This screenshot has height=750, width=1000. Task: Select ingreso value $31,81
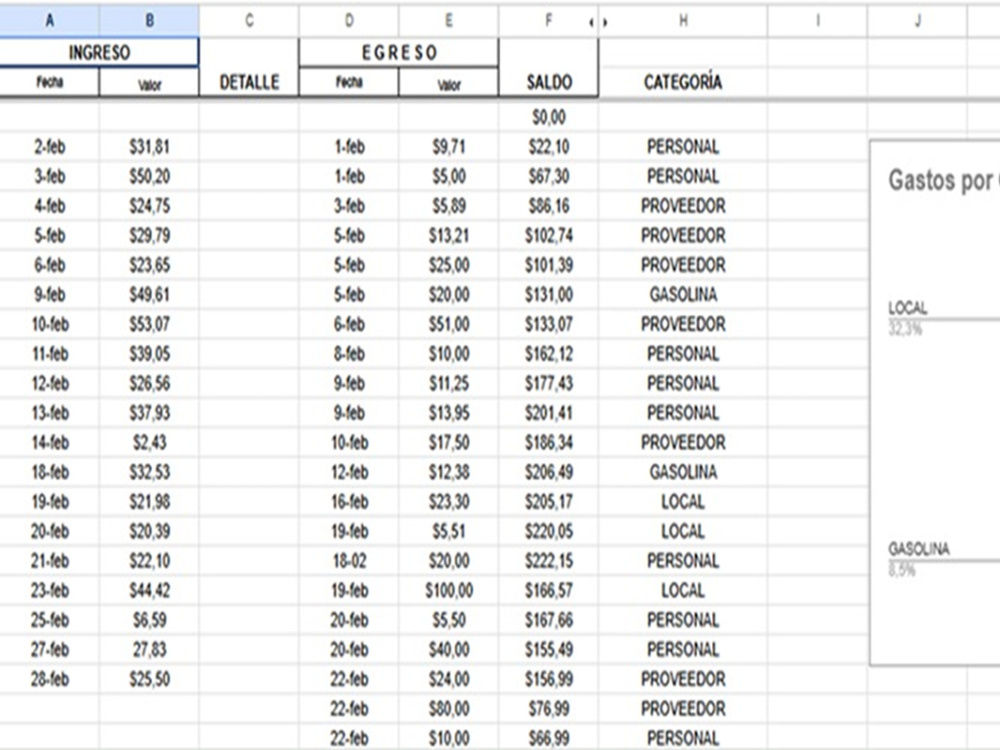click(149, 147)
